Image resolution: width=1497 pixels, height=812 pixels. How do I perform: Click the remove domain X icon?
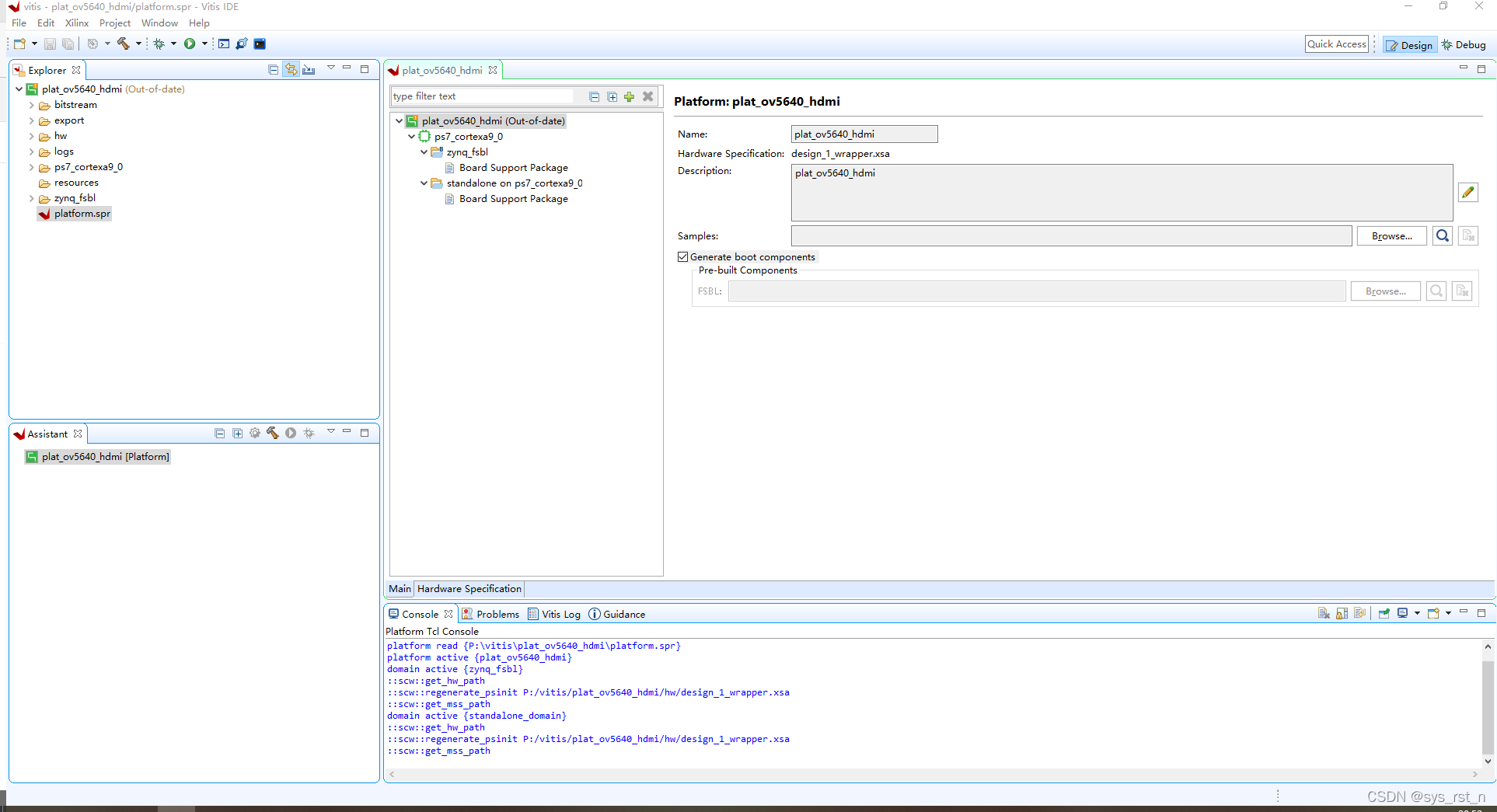click(x=647, y=96)
